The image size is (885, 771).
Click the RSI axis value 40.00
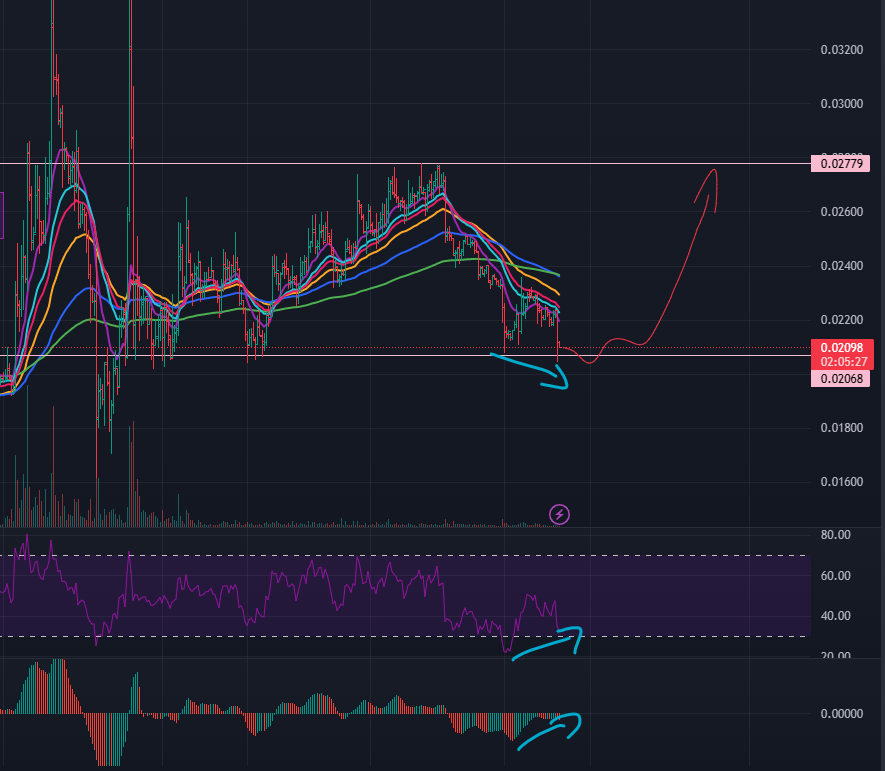coord(835,616)
